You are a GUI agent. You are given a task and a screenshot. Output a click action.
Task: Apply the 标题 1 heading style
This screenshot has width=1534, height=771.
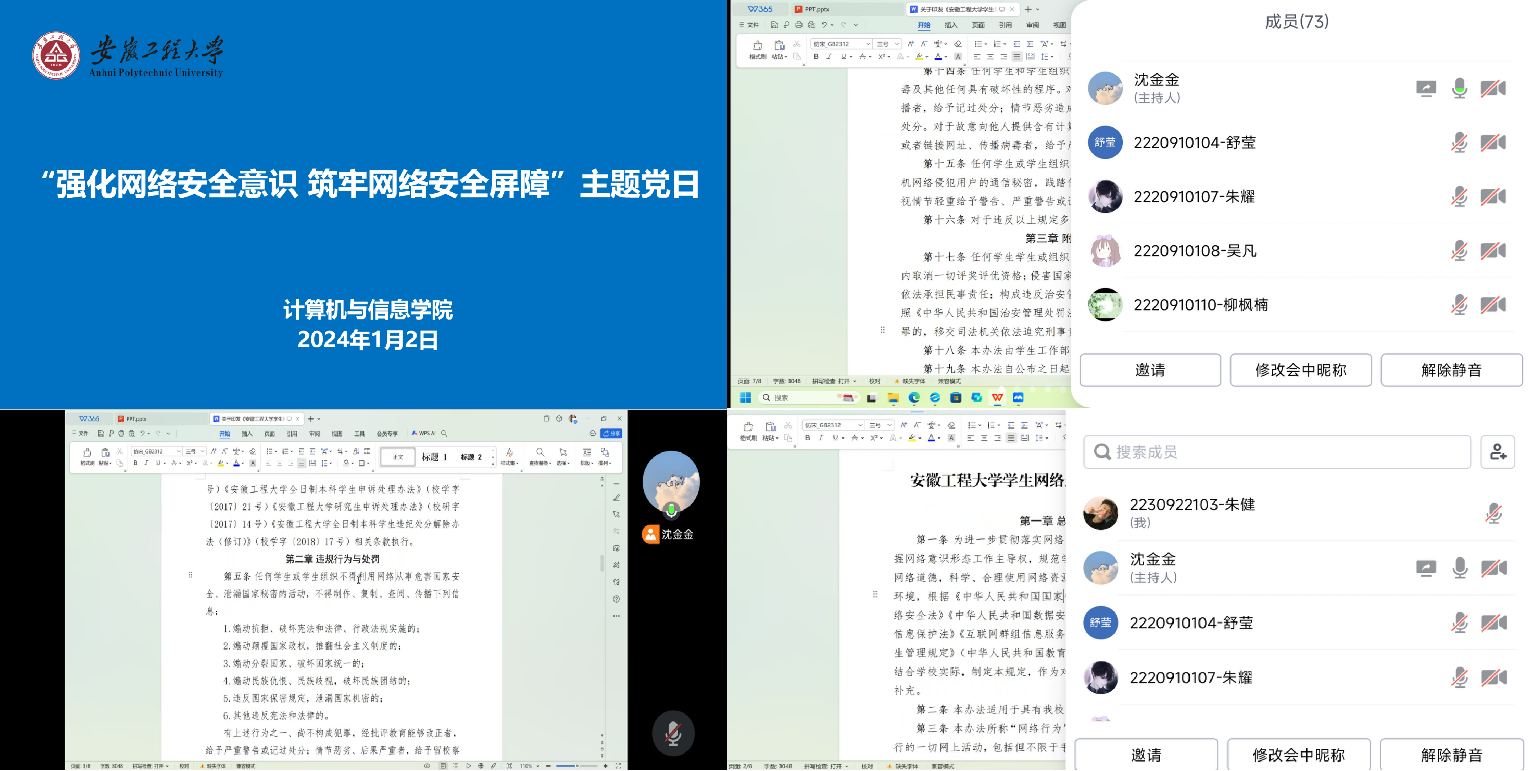click(x=433, y=457)
